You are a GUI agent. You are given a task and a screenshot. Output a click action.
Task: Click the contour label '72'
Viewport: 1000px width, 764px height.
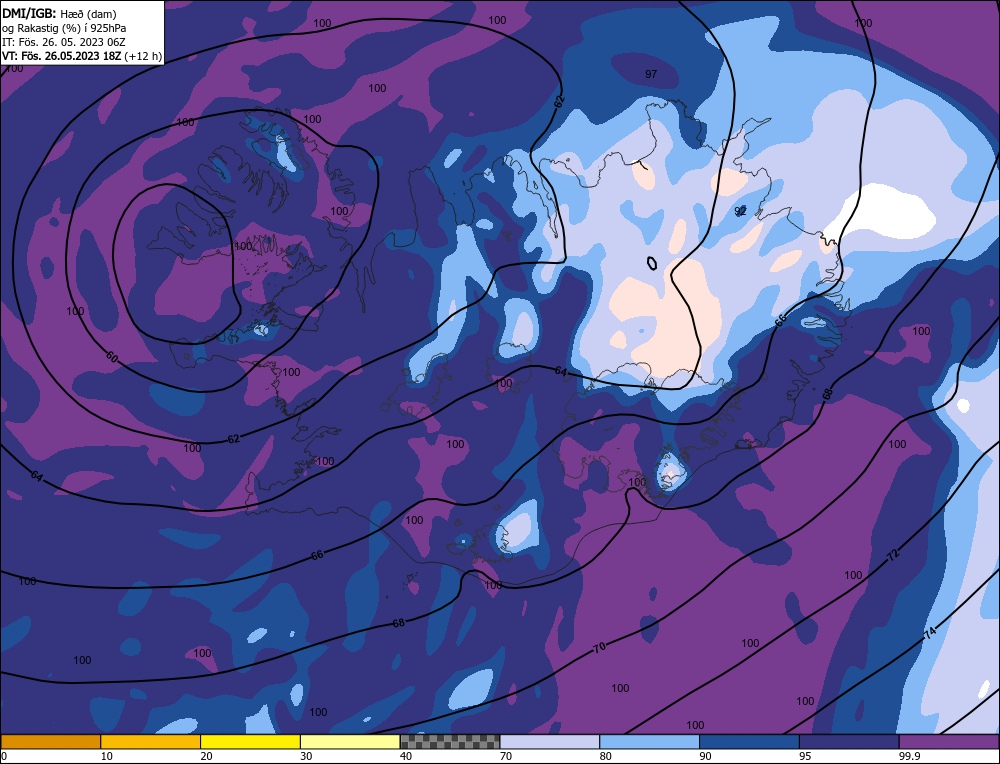(893, 554)
